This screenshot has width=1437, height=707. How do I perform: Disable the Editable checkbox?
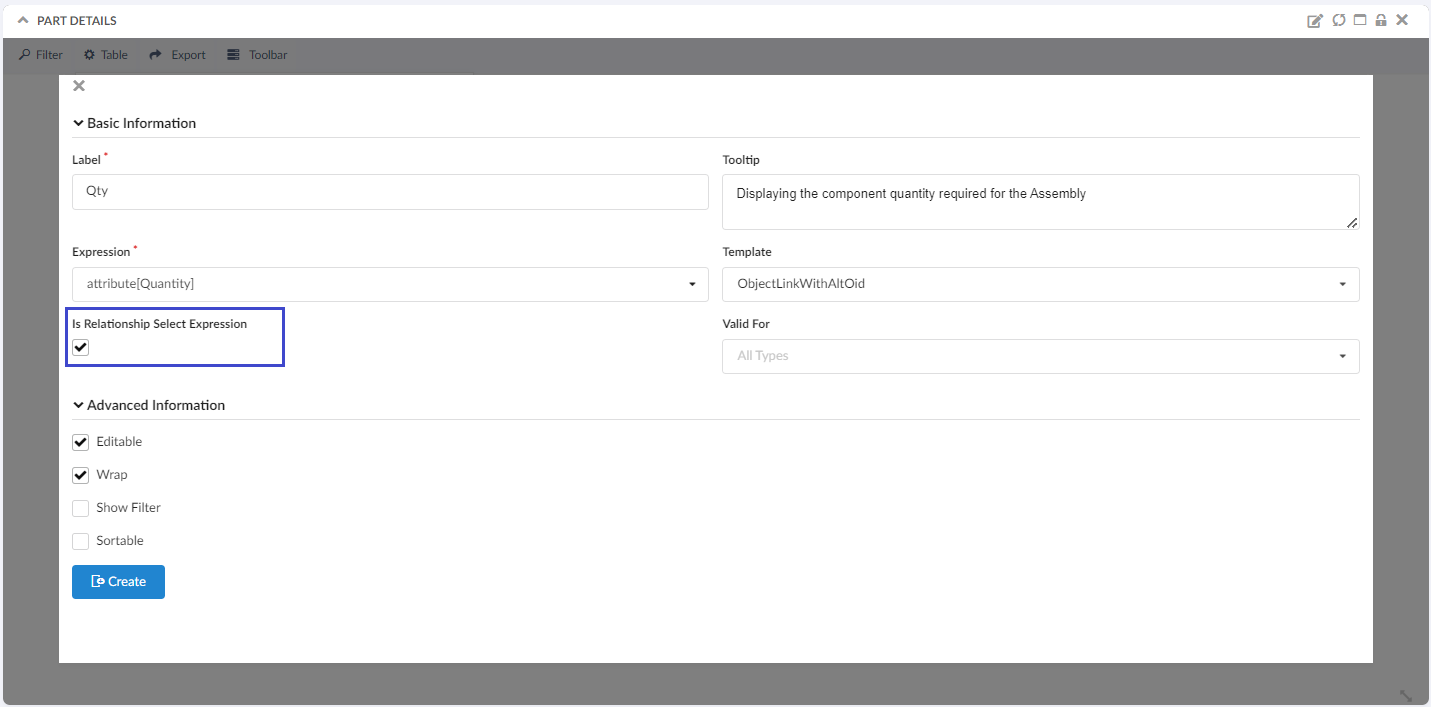81,442
